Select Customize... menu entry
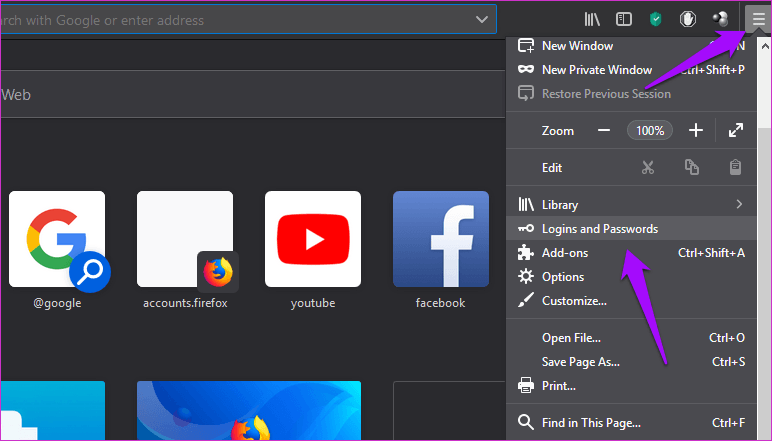Screen dimensions: 772x441 tap(631, 301)
